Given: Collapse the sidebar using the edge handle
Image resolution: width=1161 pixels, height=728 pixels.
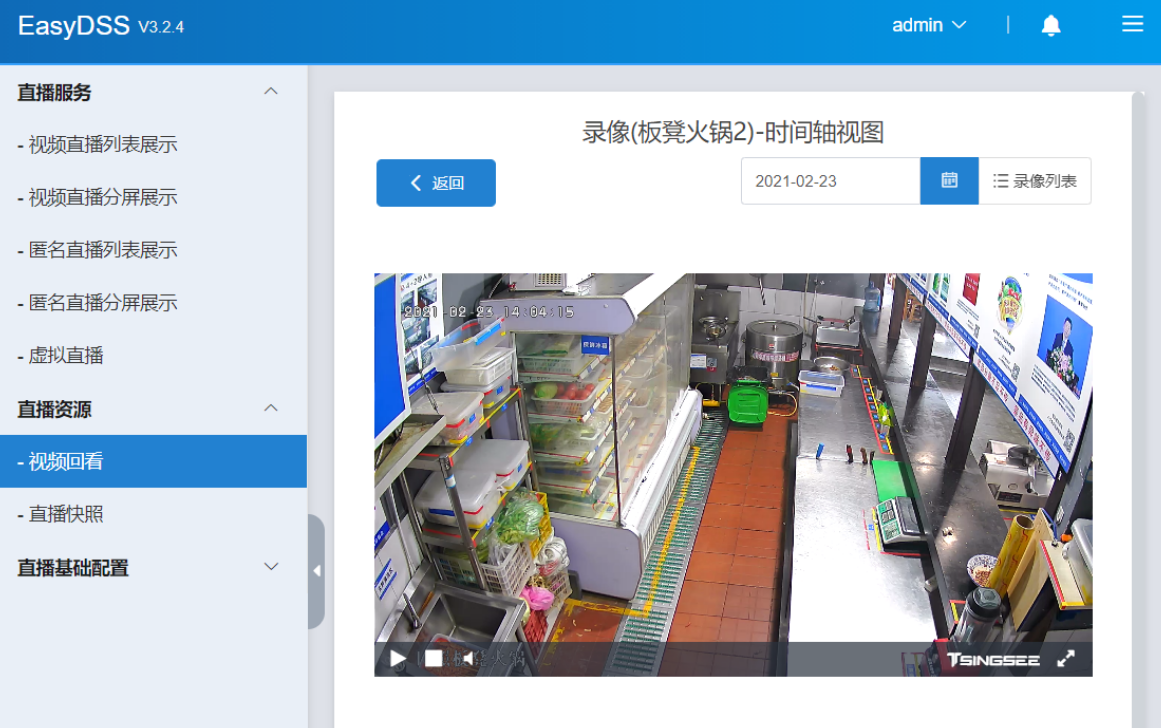Looking at the screenshot, I should click(x=317, y=569).
